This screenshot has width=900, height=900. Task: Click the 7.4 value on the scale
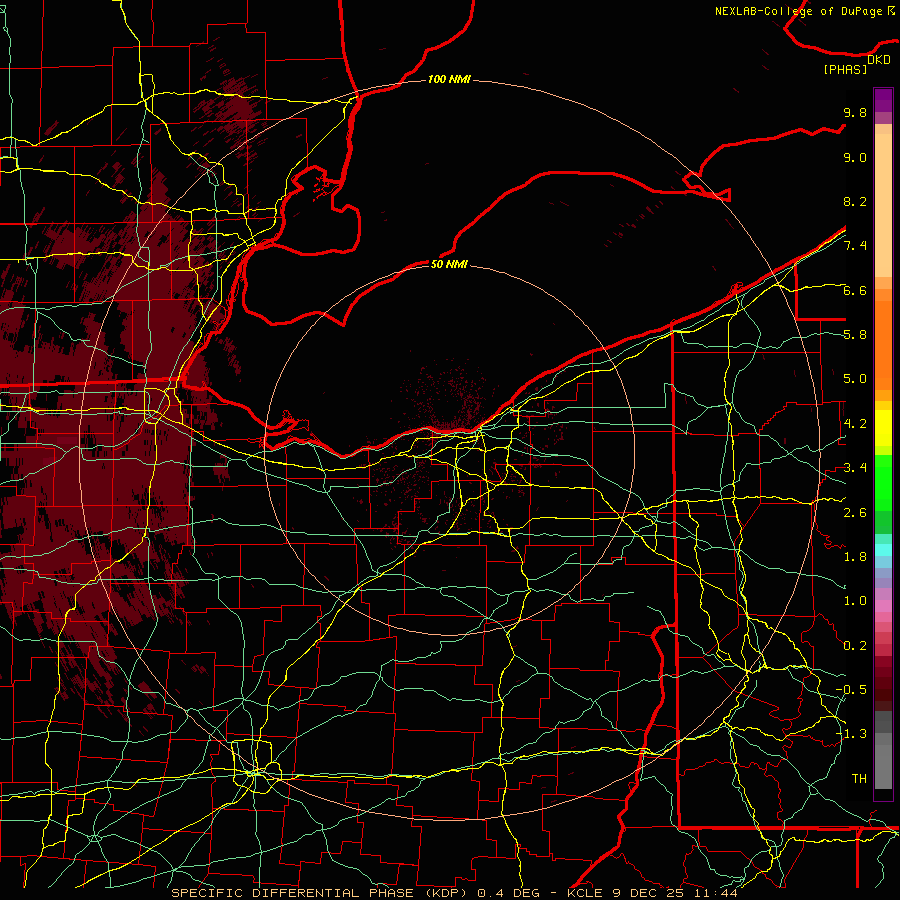click(x=855, y=246)
